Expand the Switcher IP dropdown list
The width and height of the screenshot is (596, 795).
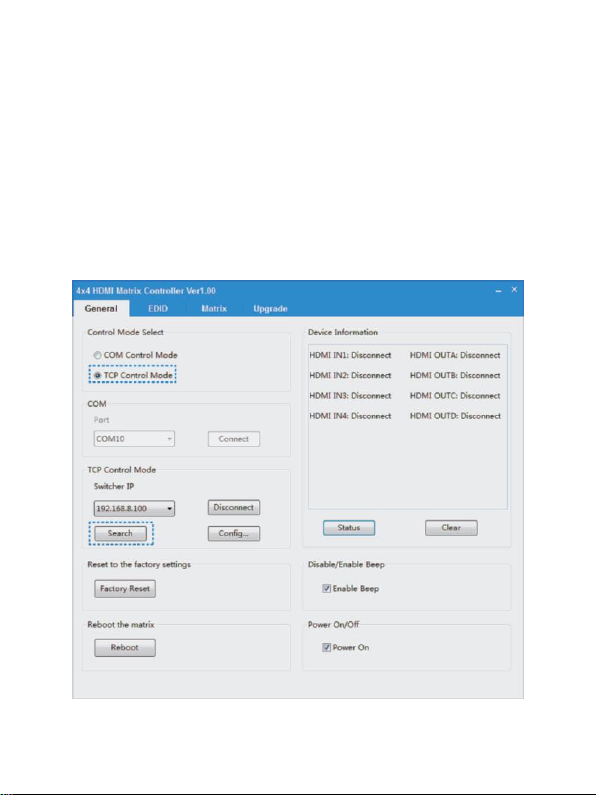pyautogui.click(x=134, y=509)
